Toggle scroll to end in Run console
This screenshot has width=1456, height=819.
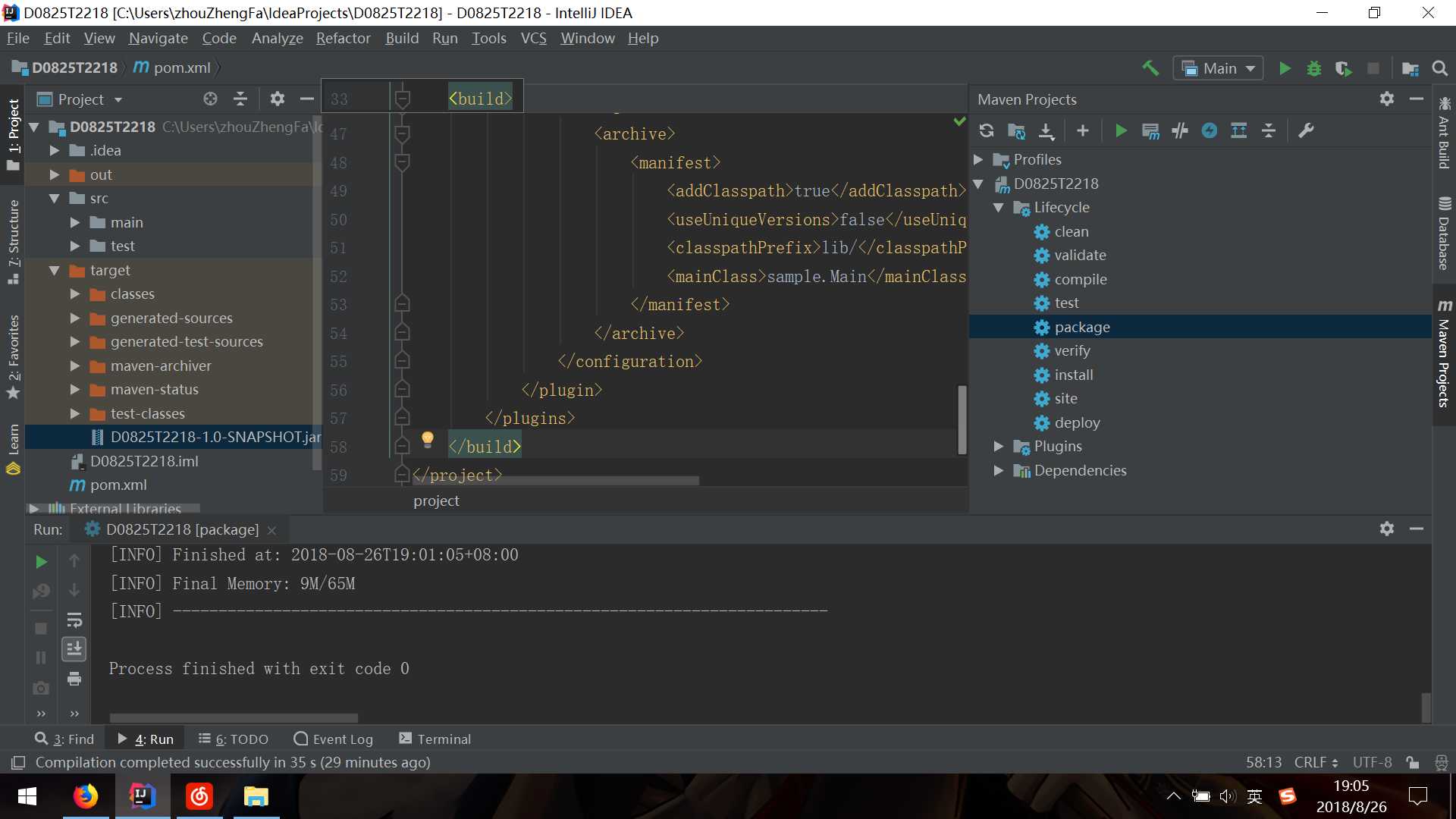coord(74,649)
